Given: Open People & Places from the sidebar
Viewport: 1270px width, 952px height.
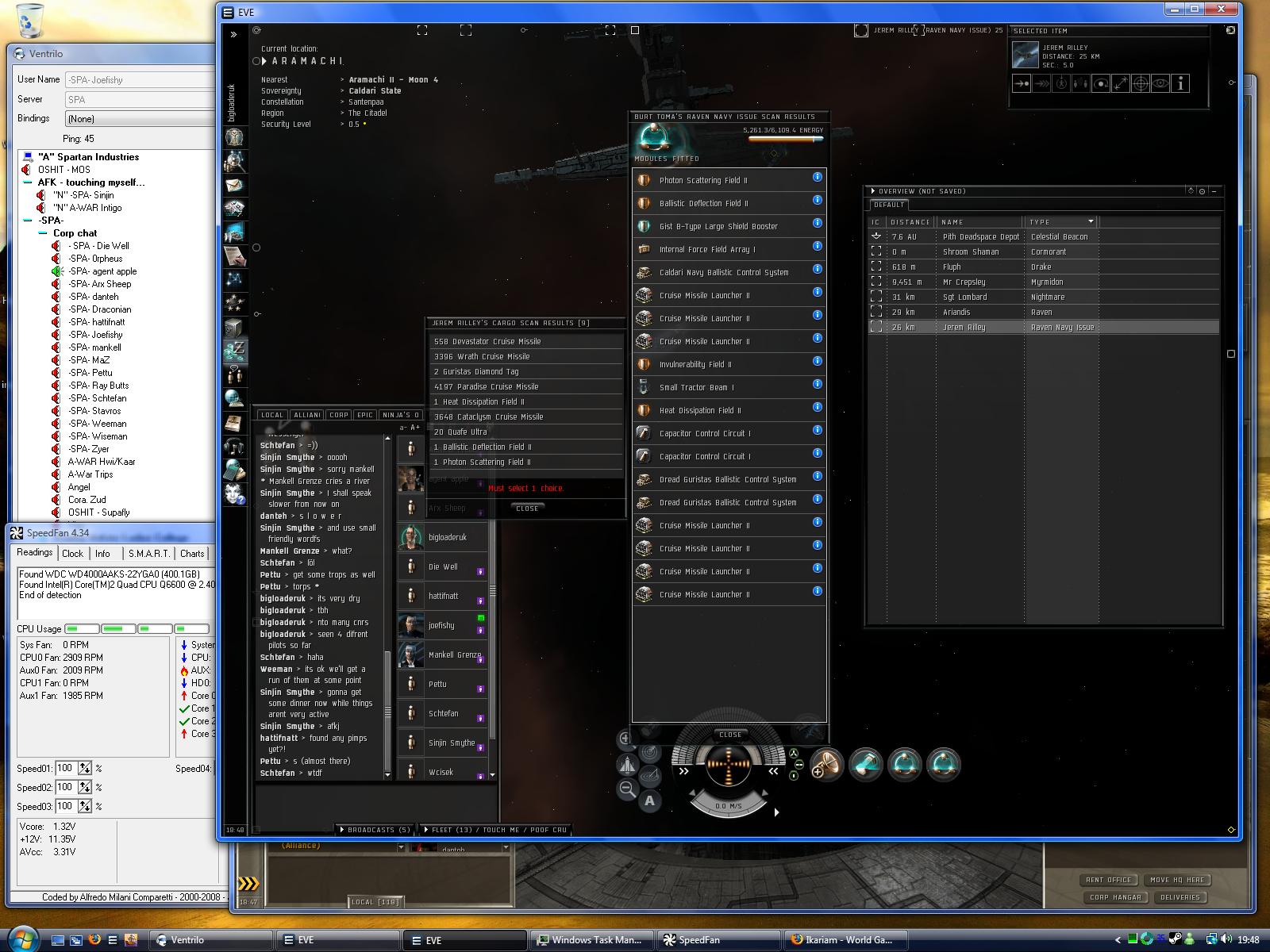Looking at the screenshot, I should pos(234,161).
